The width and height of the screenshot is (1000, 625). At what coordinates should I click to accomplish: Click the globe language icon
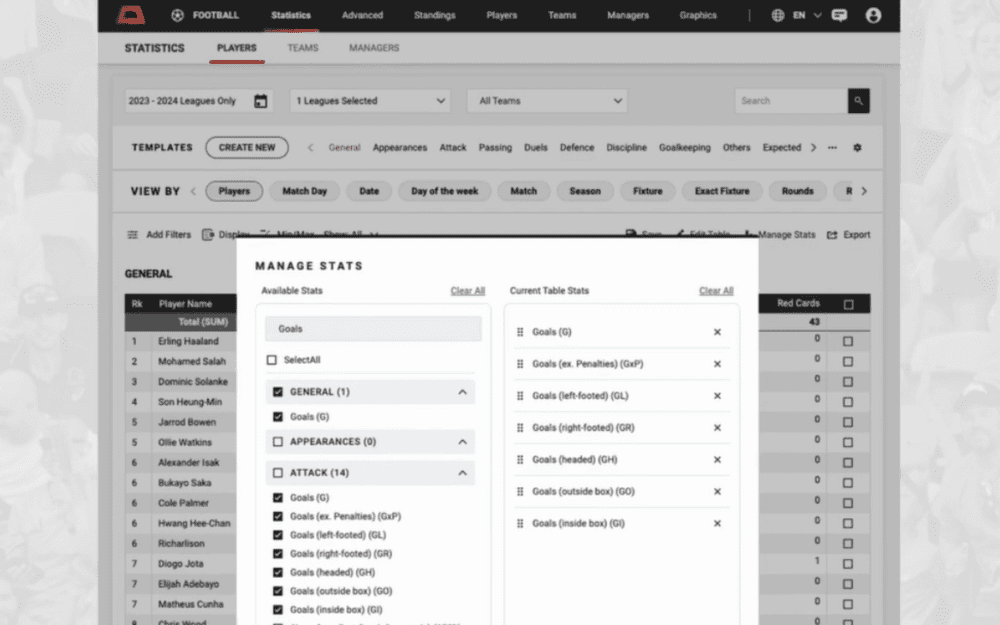pyautogui.click(x=779, y=15)
